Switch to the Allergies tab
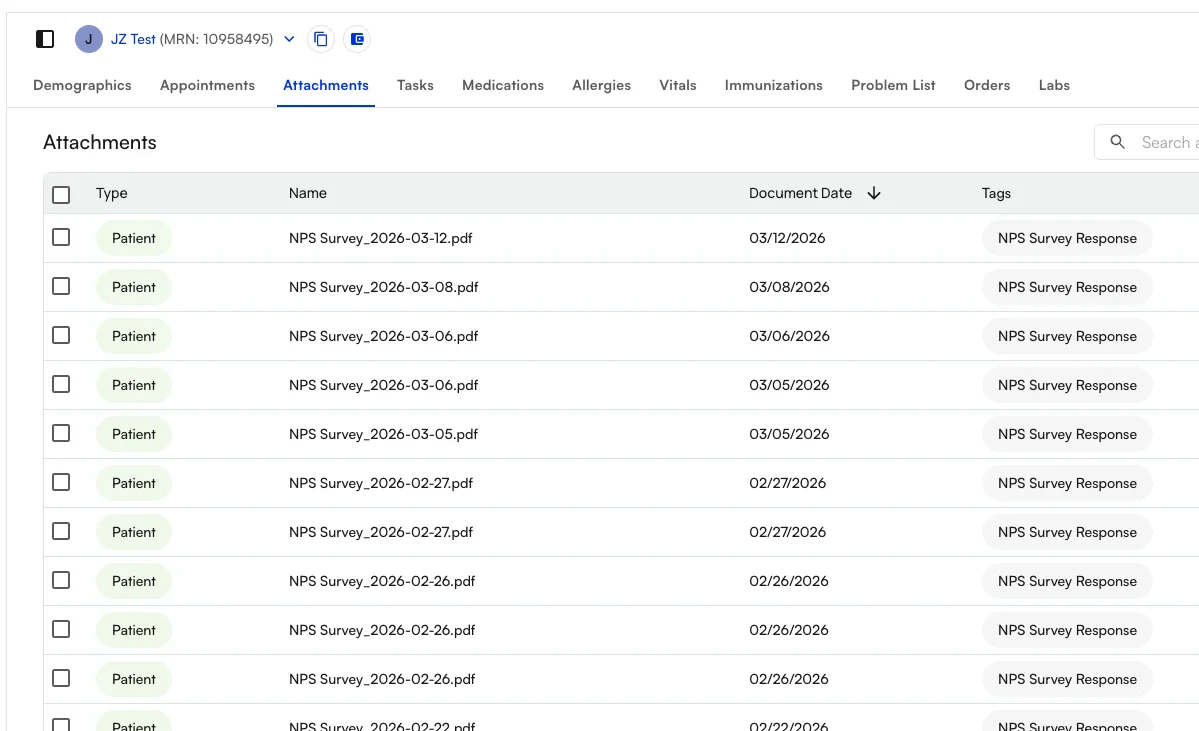Image resolution: width=1199 pixels, height=731 pixels. 601,85
